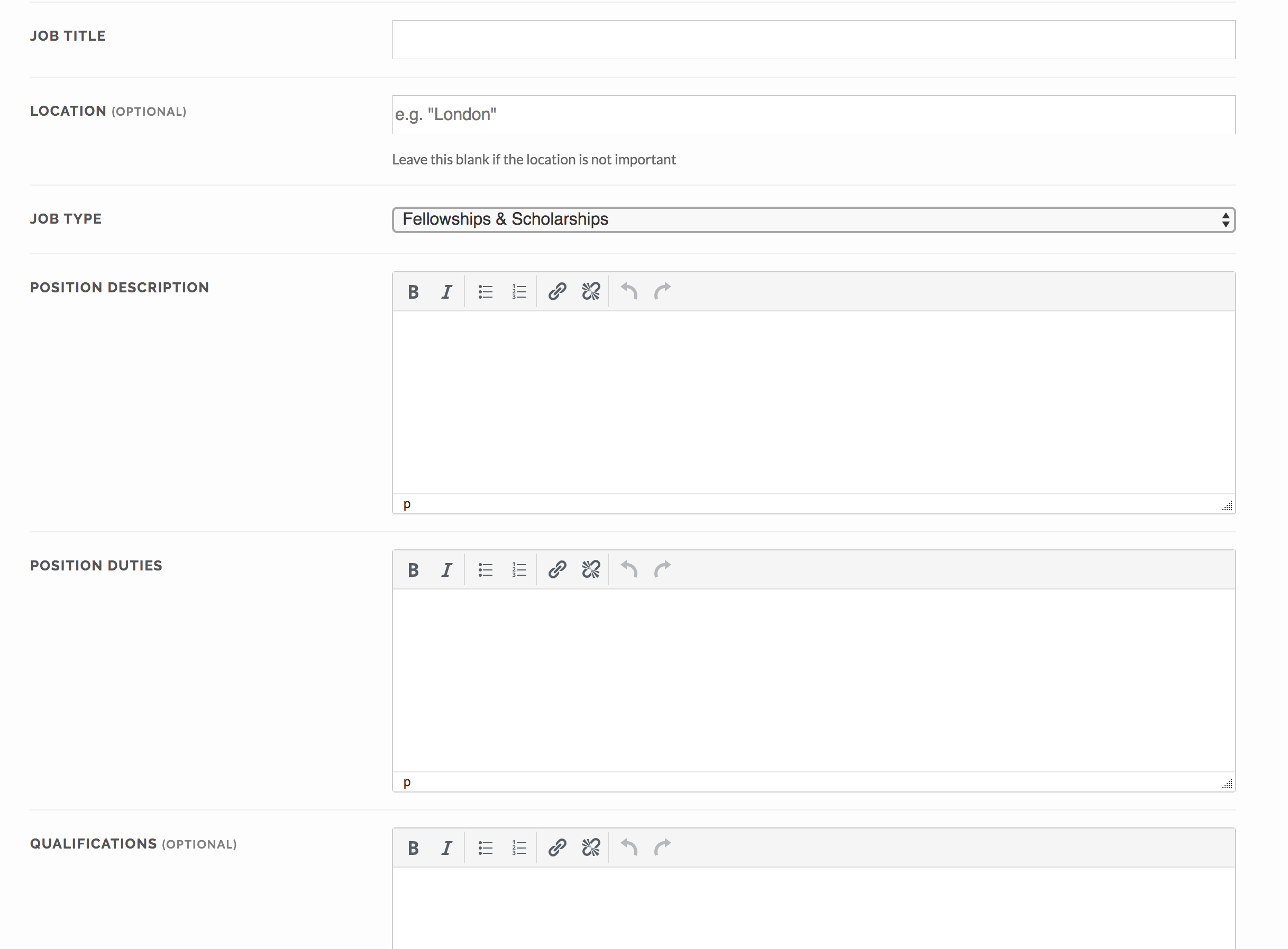This screenshot has height=949, width=1288.
Task: Click 'p' element path in Position Description
Action: pyautogui.click(x=407, y=504)
